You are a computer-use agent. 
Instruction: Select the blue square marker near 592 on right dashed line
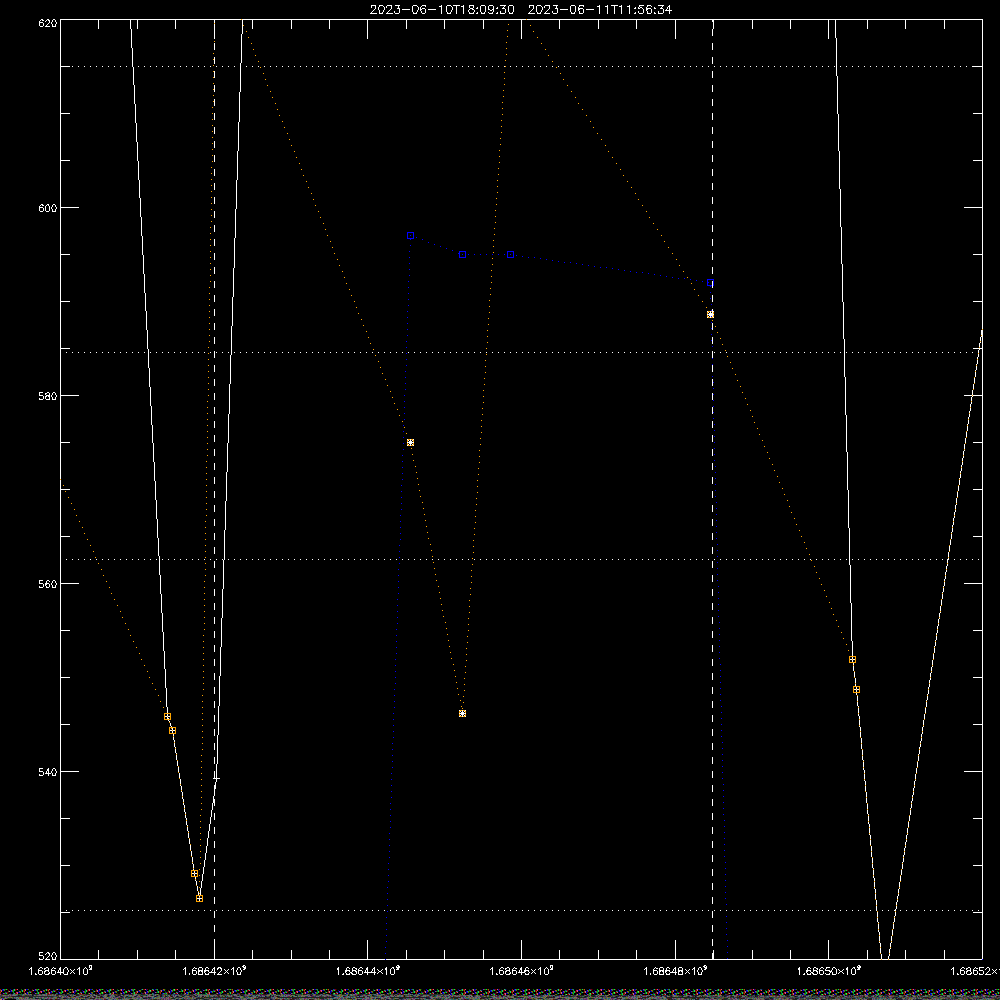pyautogui.click(x=710, y=283)
